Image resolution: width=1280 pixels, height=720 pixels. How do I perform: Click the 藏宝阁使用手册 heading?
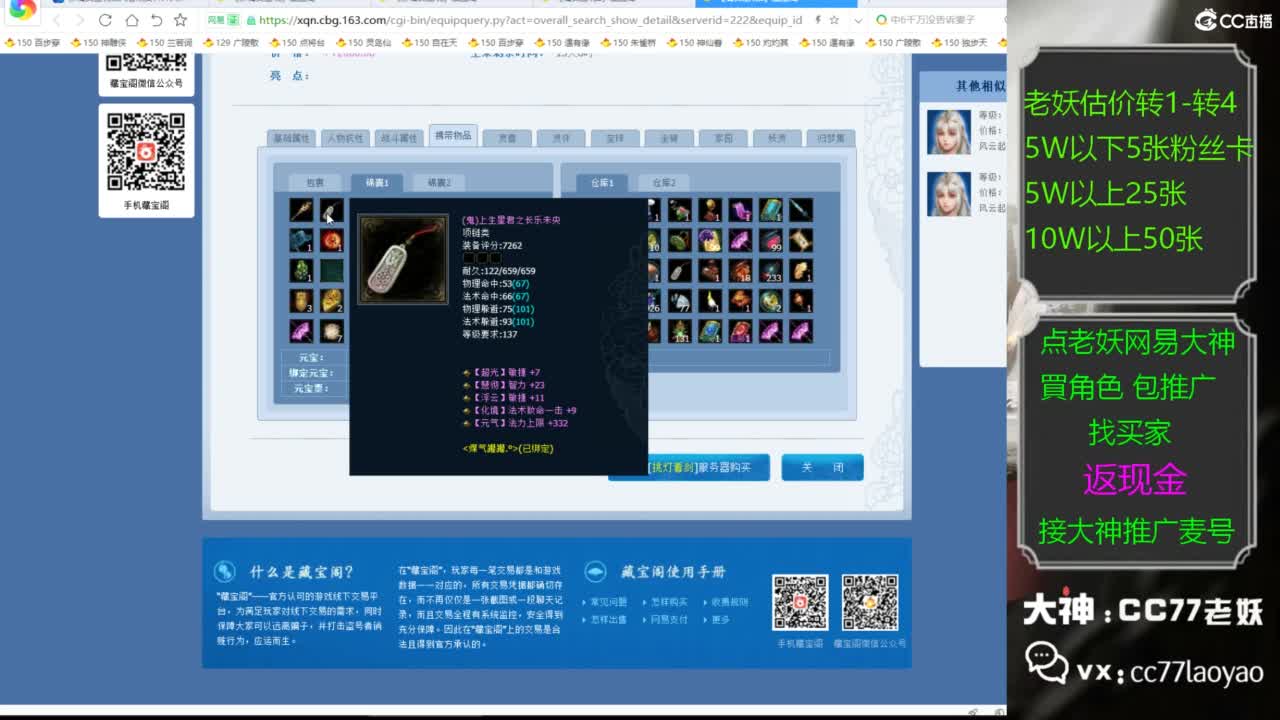click(x=673, y=572)
